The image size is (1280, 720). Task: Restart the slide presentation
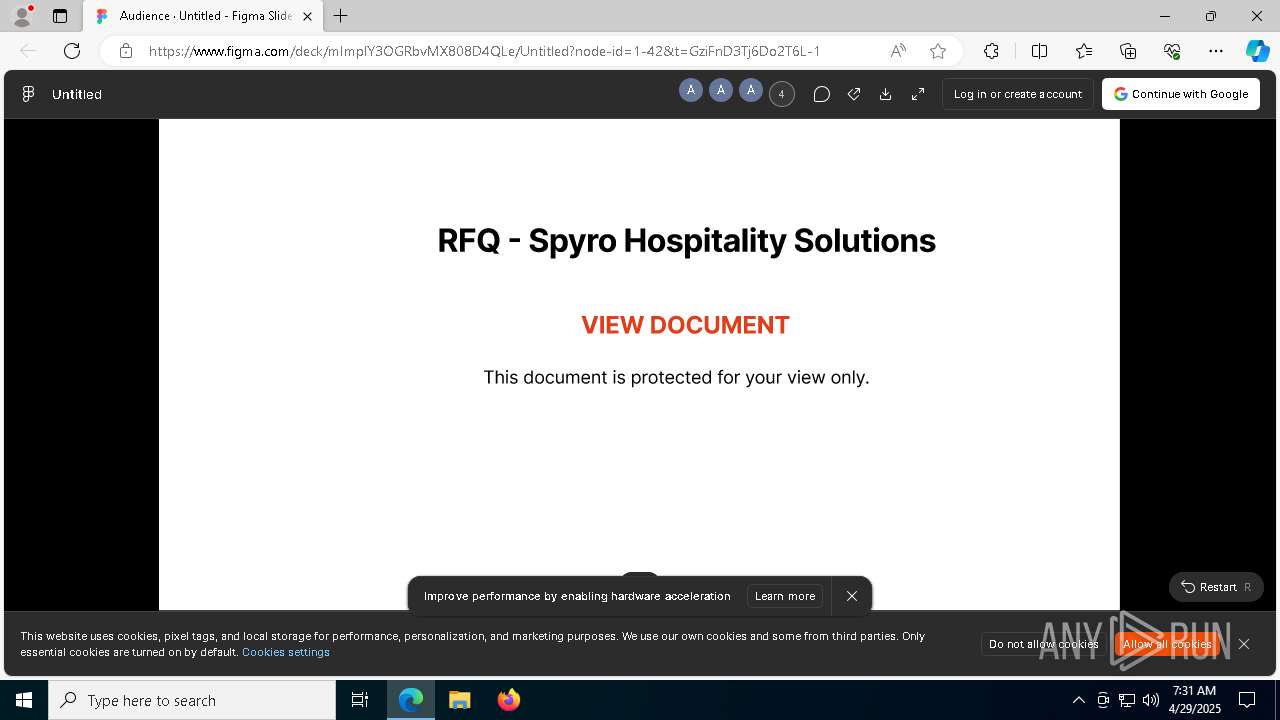tap(1216, 587)
